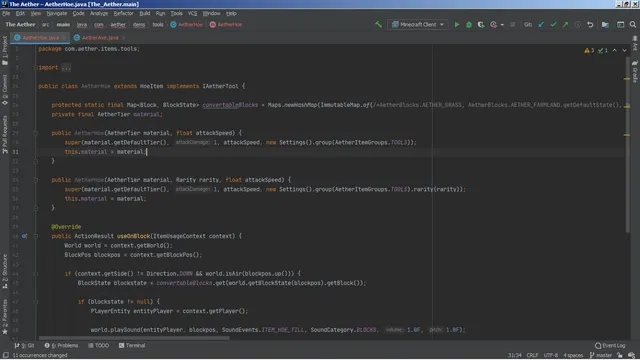Open the Terminal tool window button

[132, 345]
